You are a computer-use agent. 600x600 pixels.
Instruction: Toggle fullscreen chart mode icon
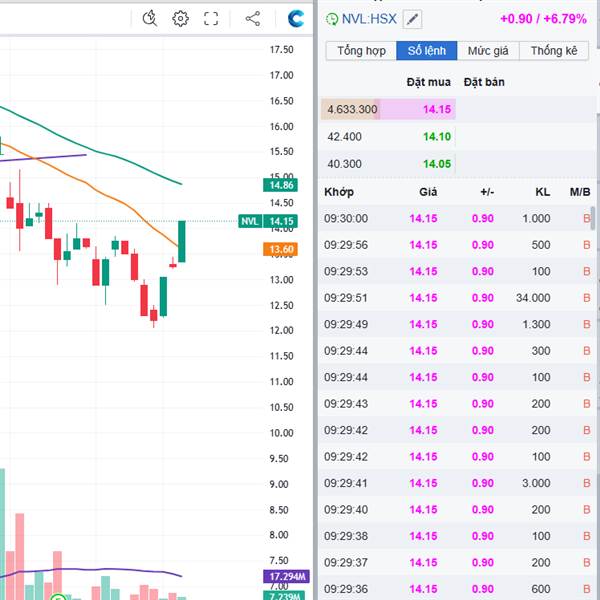[211, 18]
